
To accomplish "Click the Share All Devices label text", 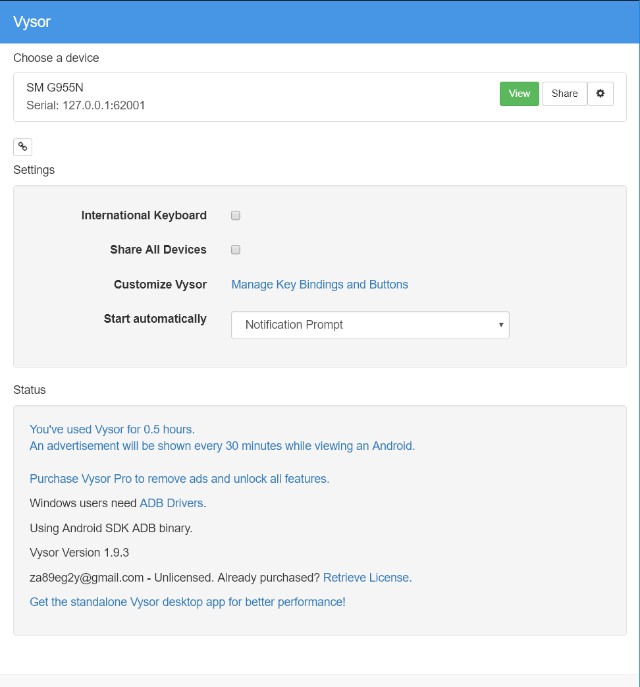I will 158,249.
